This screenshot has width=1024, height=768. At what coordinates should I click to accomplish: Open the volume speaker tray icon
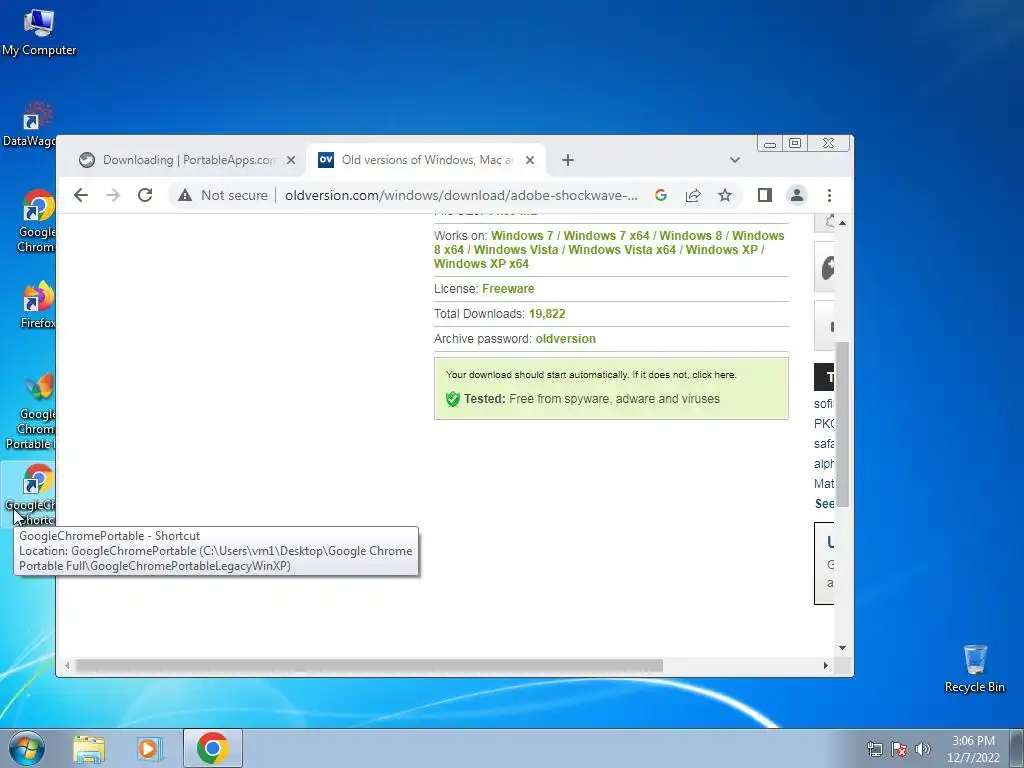(x=923, y=749)
